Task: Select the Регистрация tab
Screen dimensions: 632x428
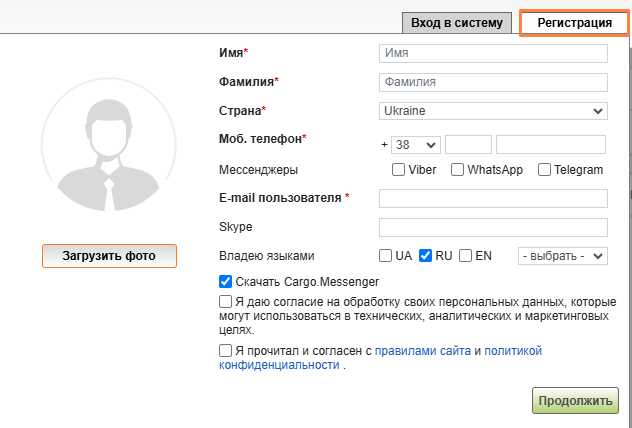Action: coord(573,22)
